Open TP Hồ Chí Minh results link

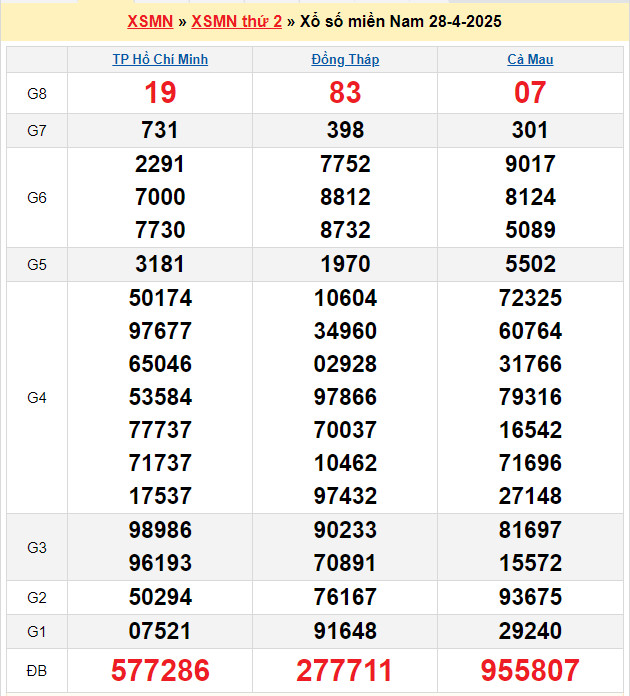point(160,59)
